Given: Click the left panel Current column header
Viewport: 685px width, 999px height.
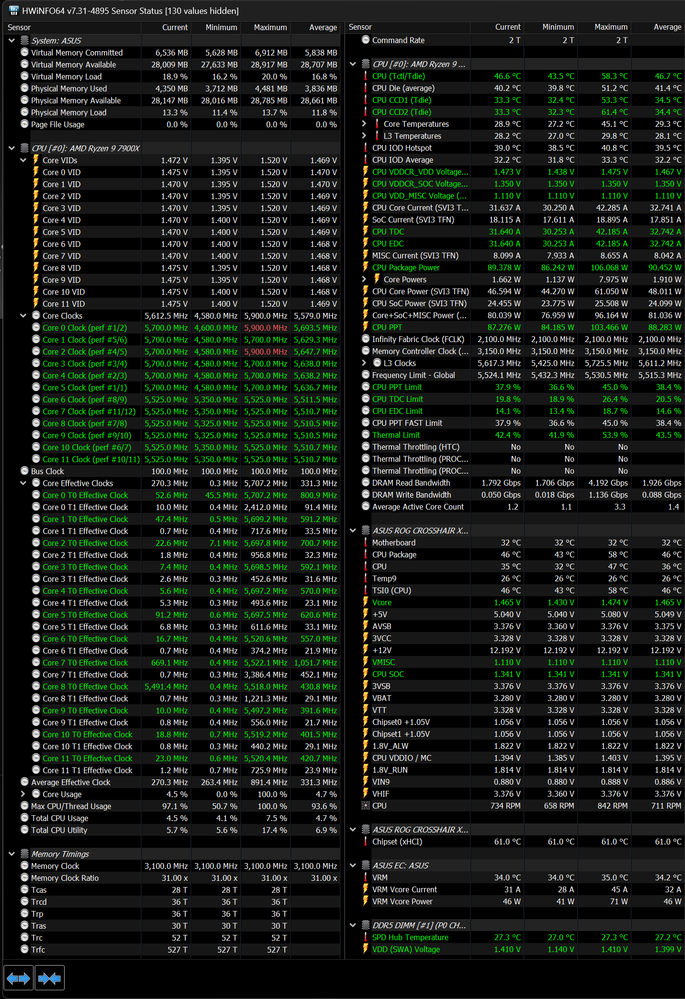Looking at the screenshot, I should coord(166,27).
